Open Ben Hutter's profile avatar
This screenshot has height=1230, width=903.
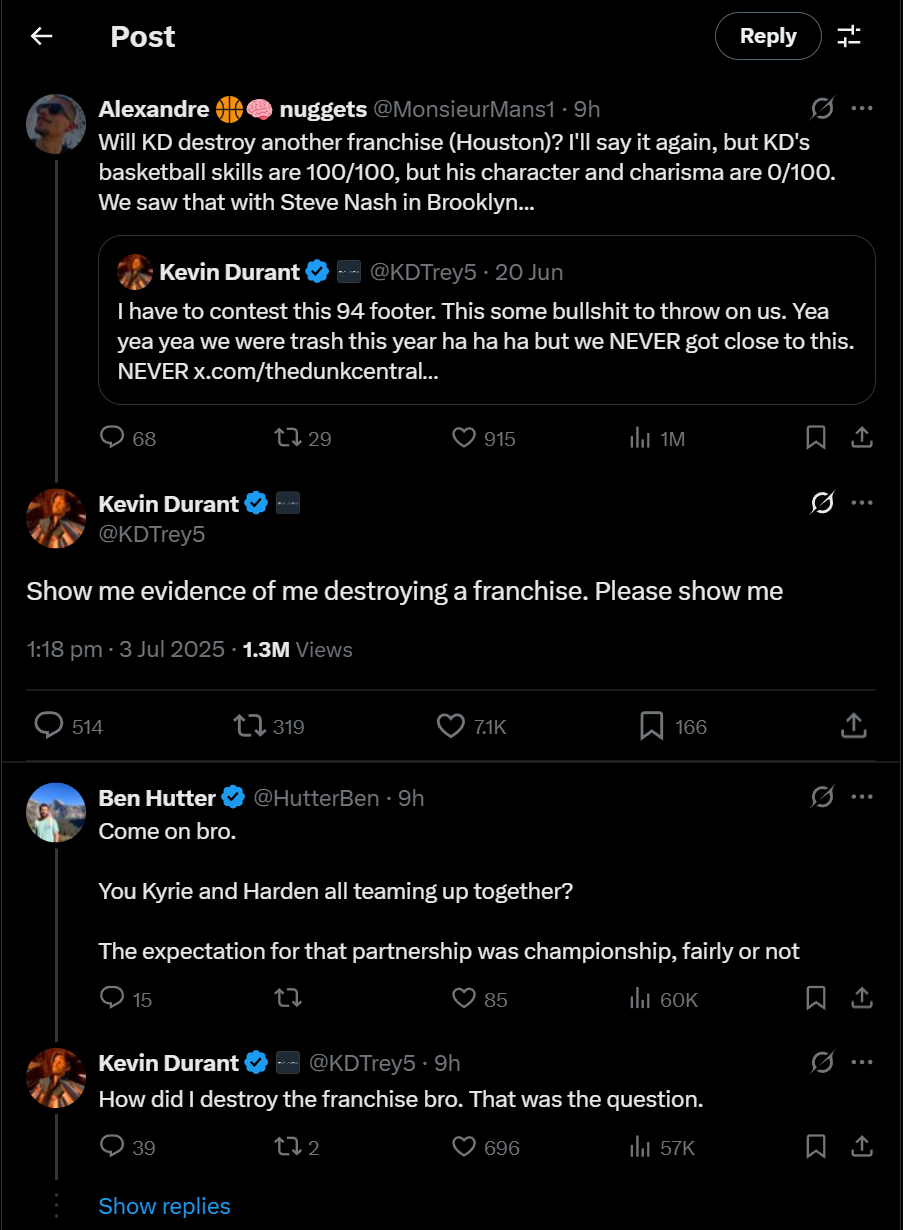click(x=56, y=812)
